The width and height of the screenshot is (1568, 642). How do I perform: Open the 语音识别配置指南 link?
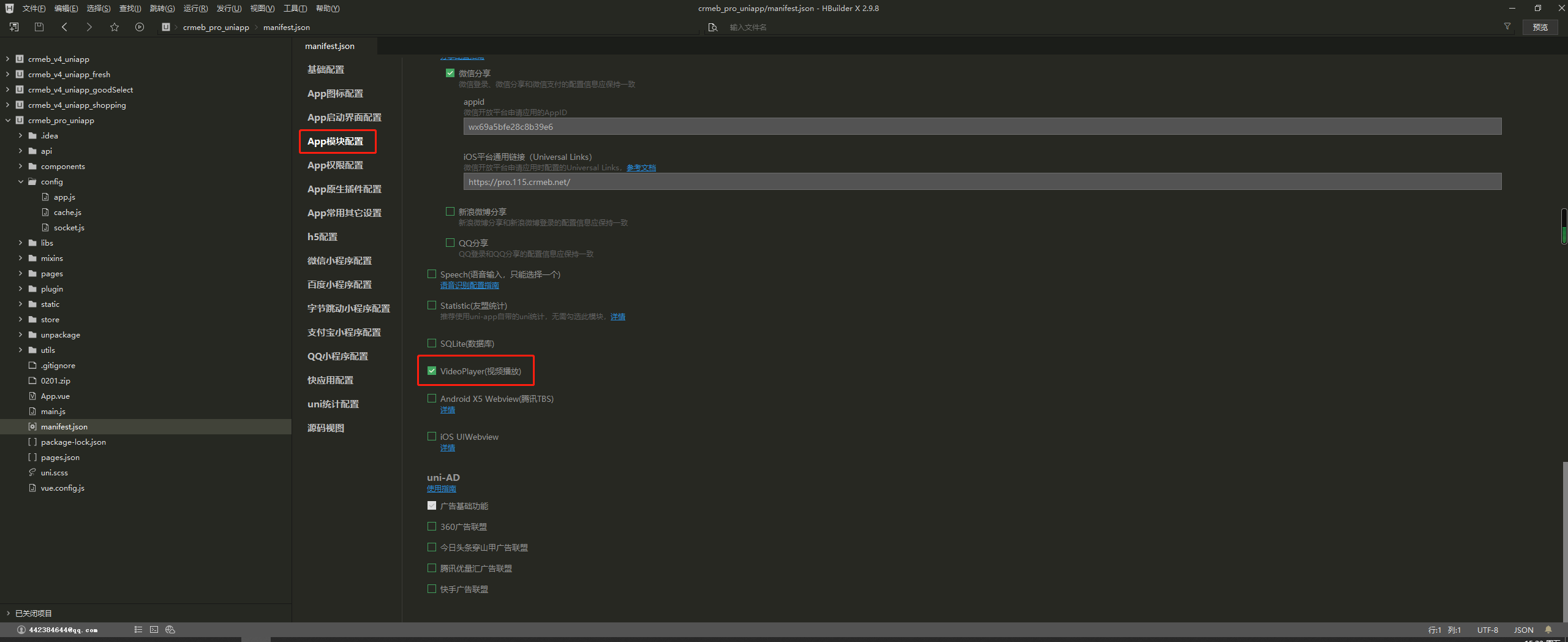(x=469, y=285)
